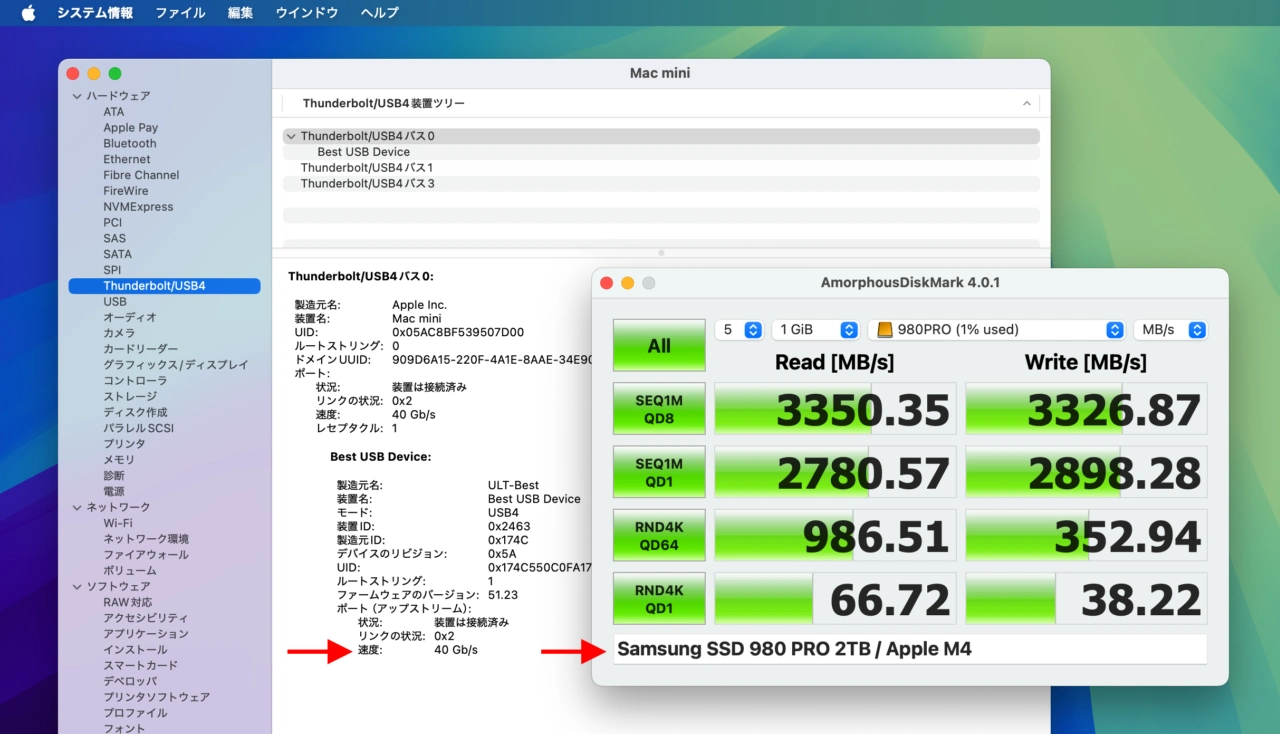Start the RND4K QD1 benchmark
1280x734 pixels.
tap(659, 597)
